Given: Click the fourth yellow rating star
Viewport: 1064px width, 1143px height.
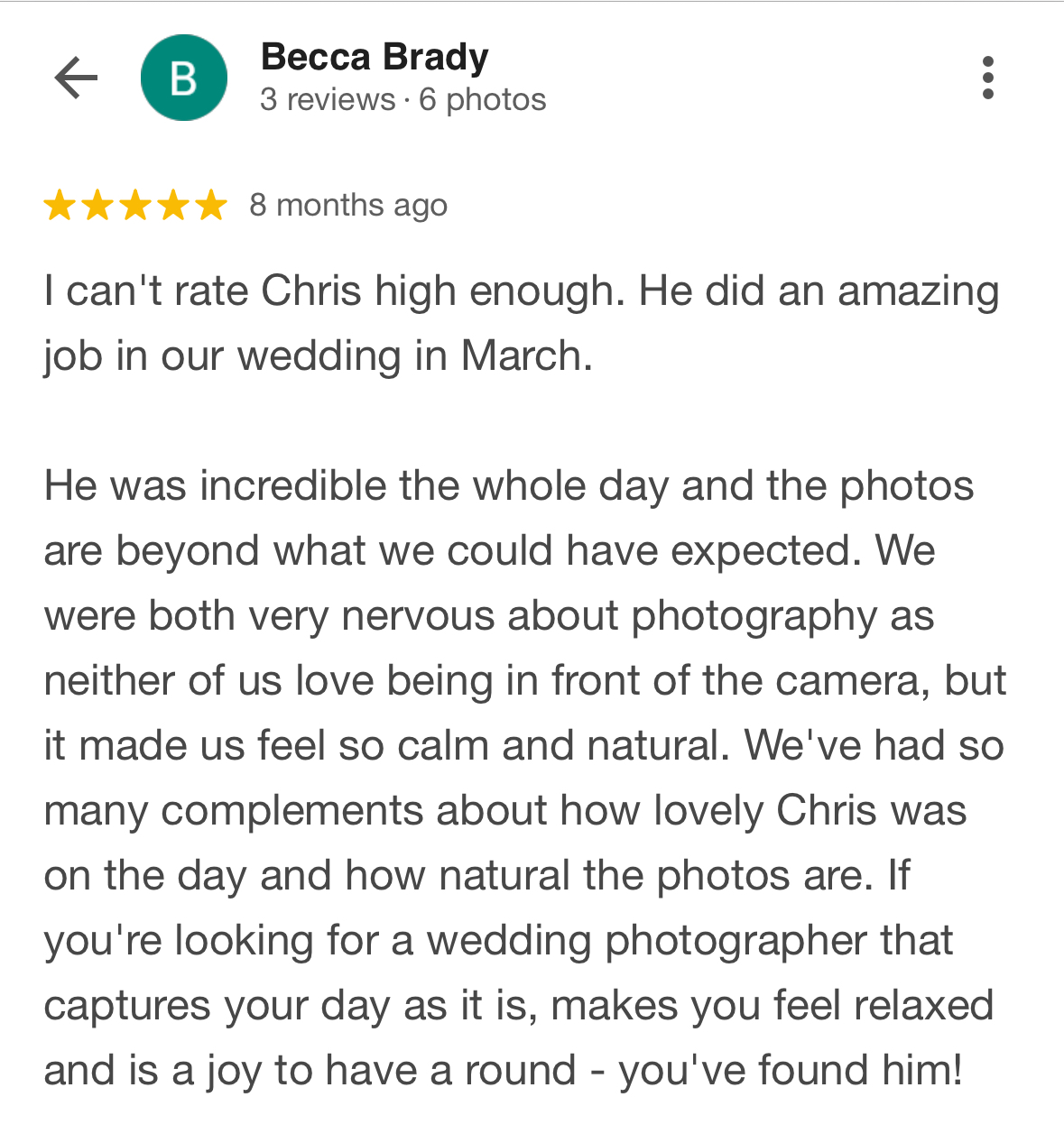Looking at the screenshot, I should click(173, 206).
